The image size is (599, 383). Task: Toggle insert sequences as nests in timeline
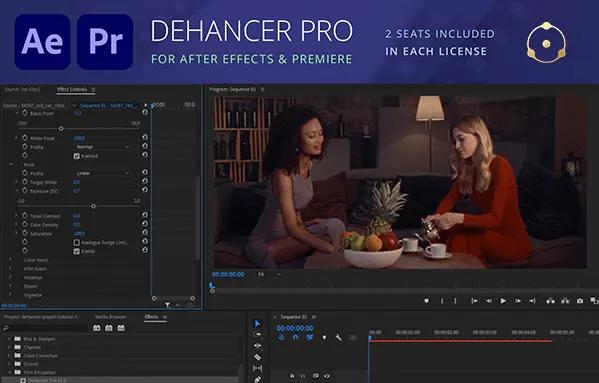(x=281, y=338)
